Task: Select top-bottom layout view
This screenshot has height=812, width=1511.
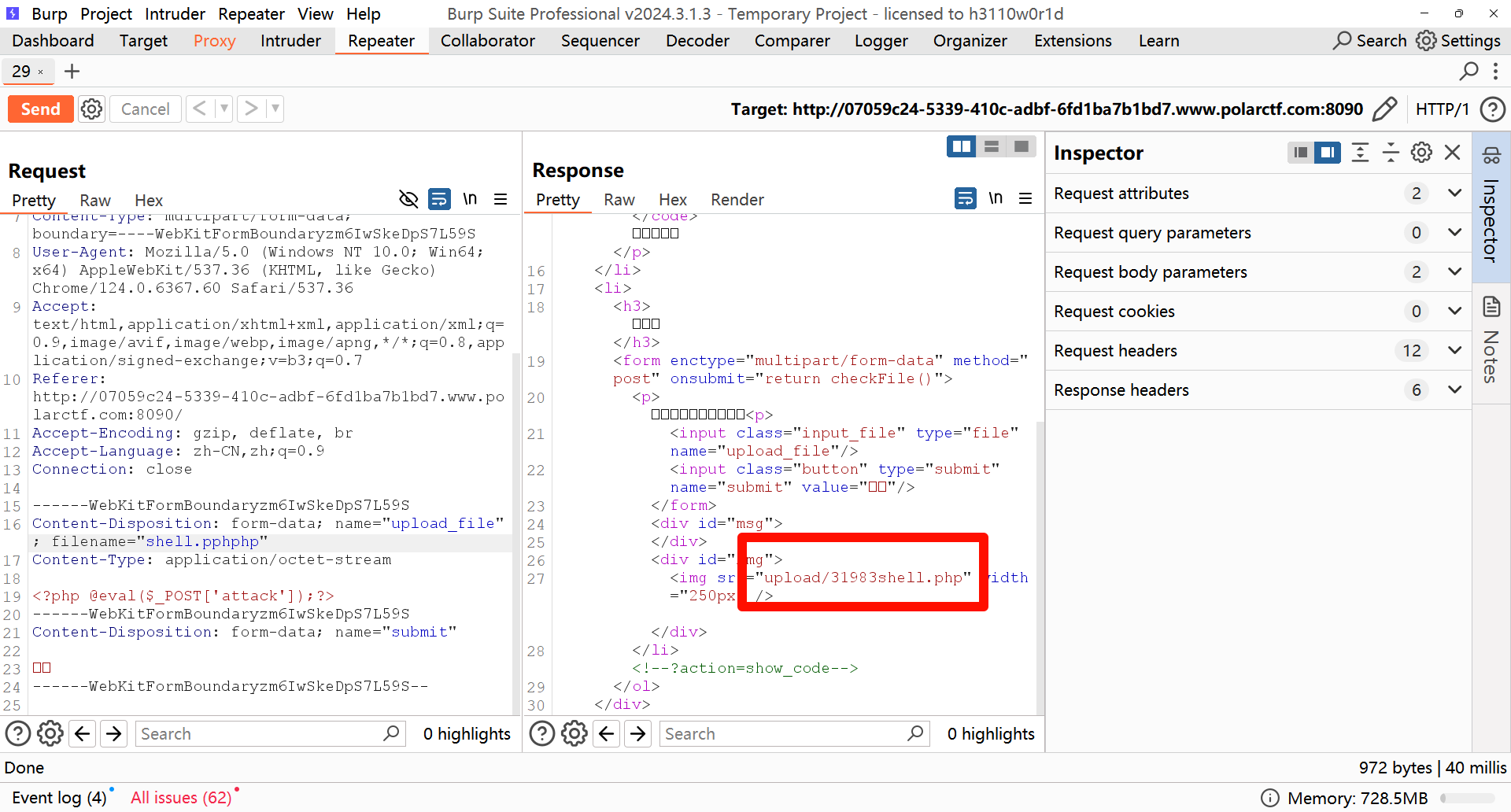Action: point(992,146)
